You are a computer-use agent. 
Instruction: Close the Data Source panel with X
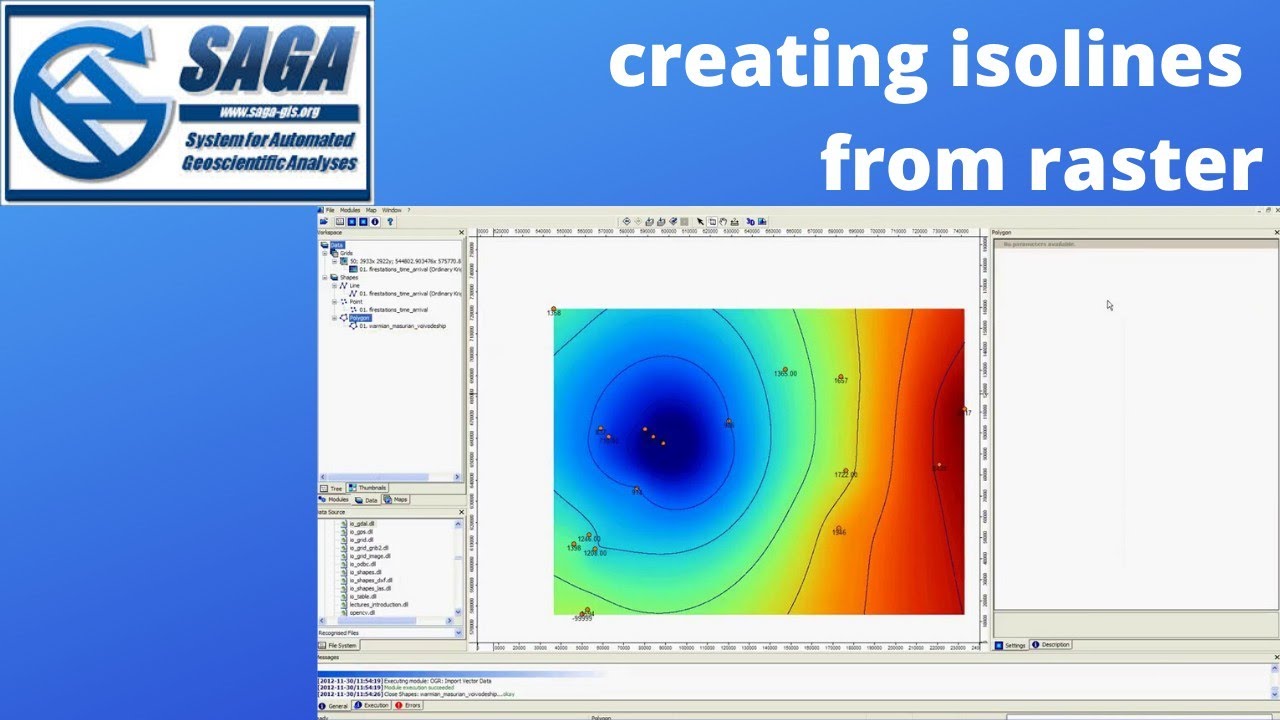pos(461,512)
